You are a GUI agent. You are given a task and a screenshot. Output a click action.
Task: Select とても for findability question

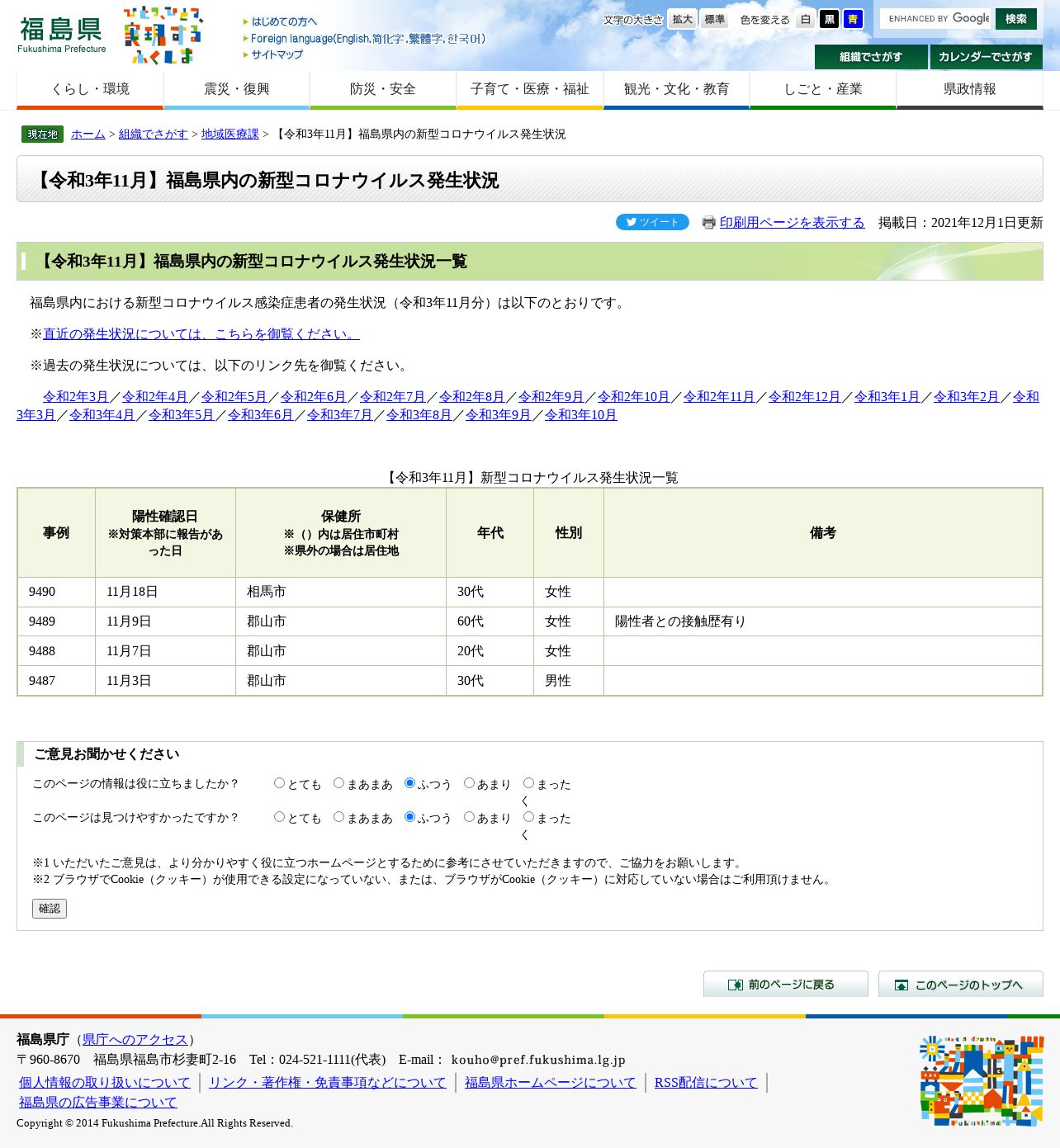click(x=279, y=817)
